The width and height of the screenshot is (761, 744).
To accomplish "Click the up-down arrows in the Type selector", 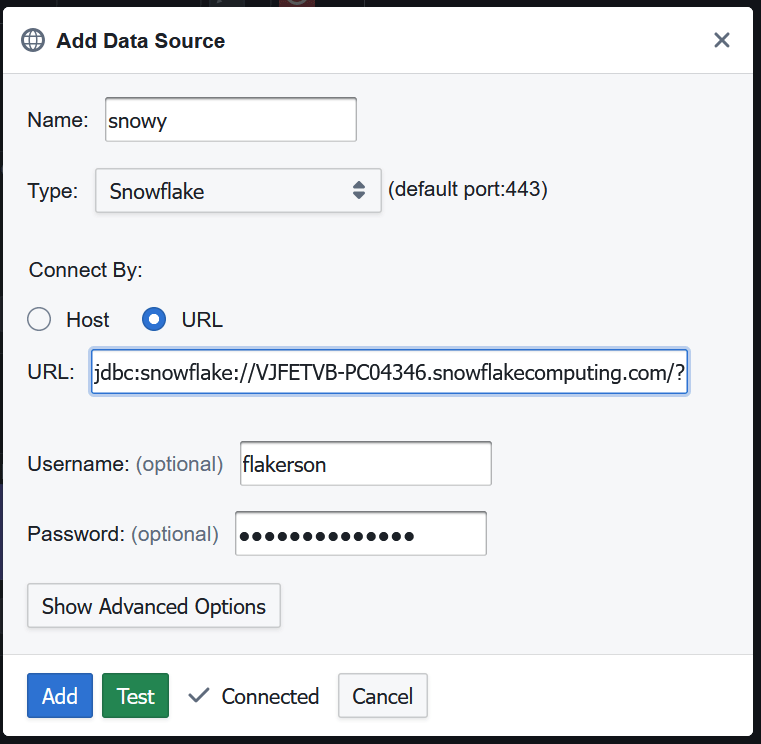I will 359,191.
